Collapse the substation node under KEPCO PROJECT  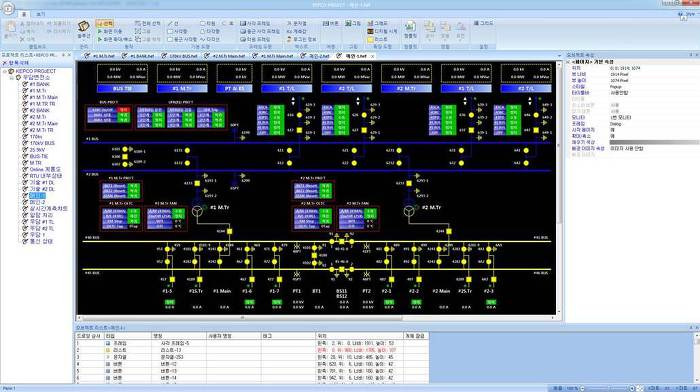pos(12,78)
